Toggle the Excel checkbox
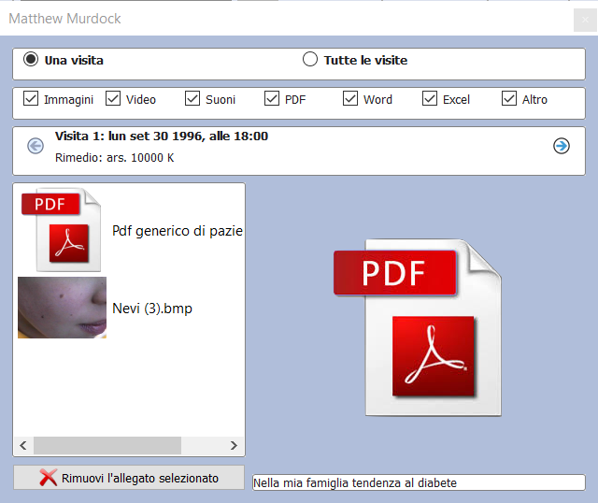Viewport: 598px width, 503px height. (429, 98)
